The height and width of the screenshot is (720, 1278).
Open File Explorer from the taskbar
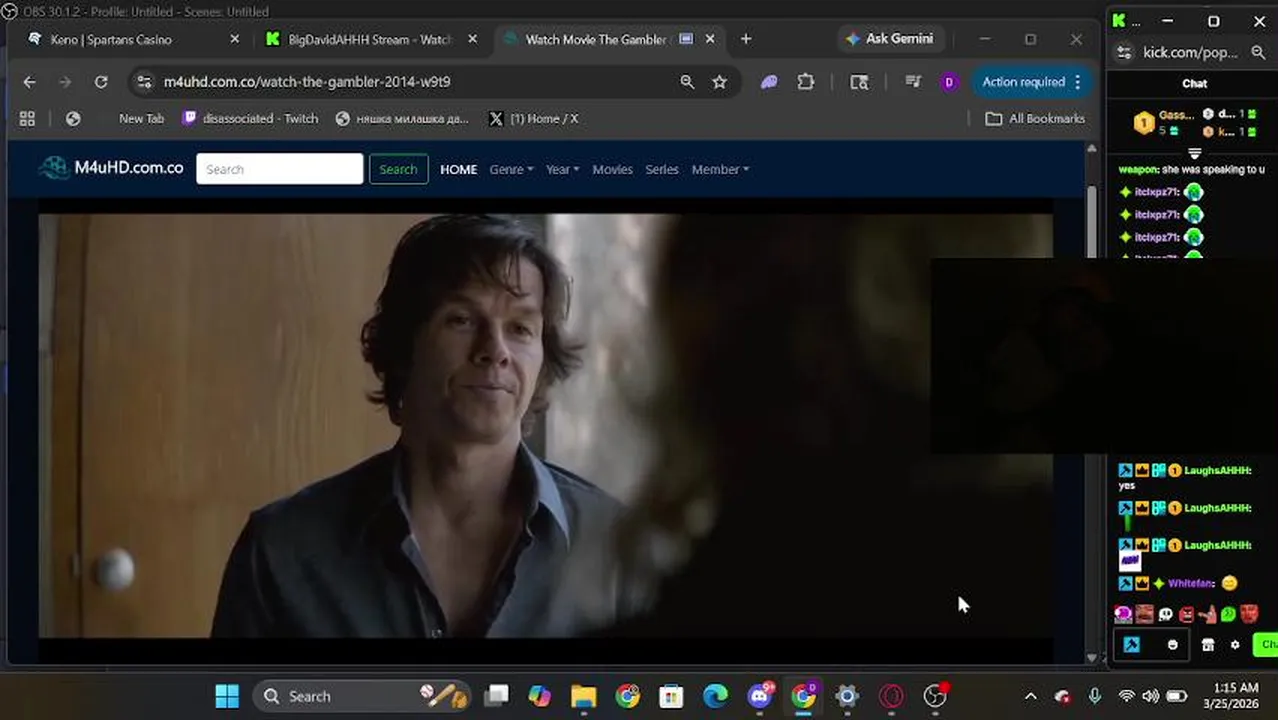[584, 696]
